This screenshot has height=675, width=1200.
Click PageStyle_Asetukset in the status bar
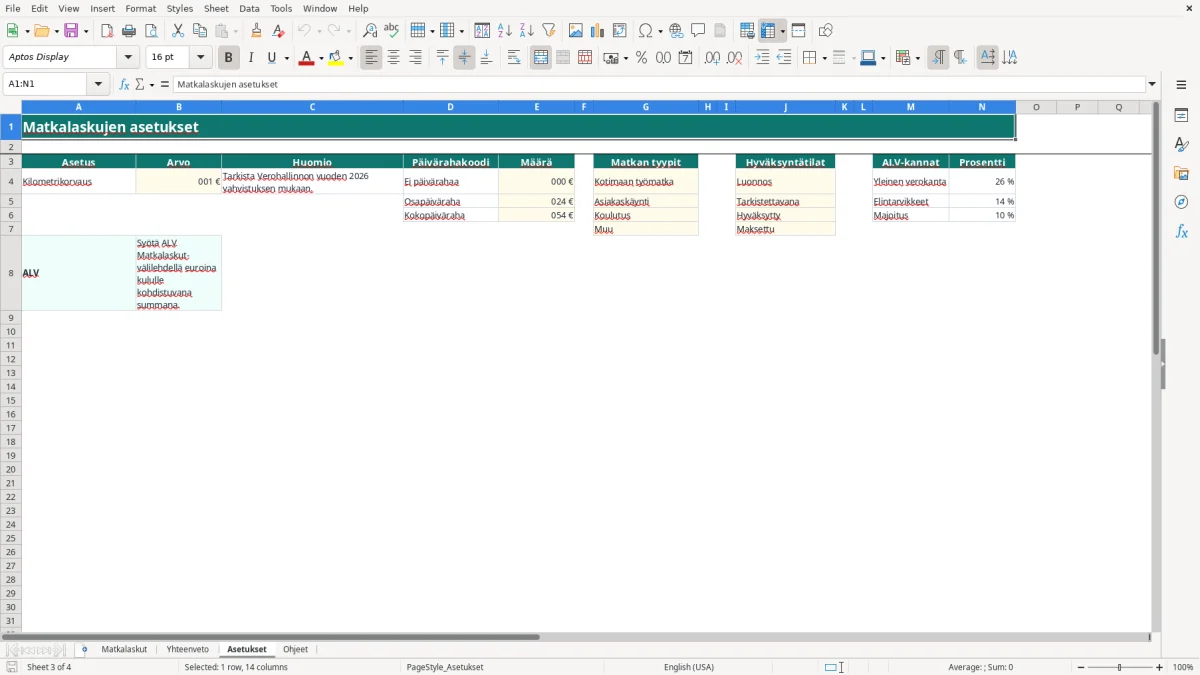point(445,667)
